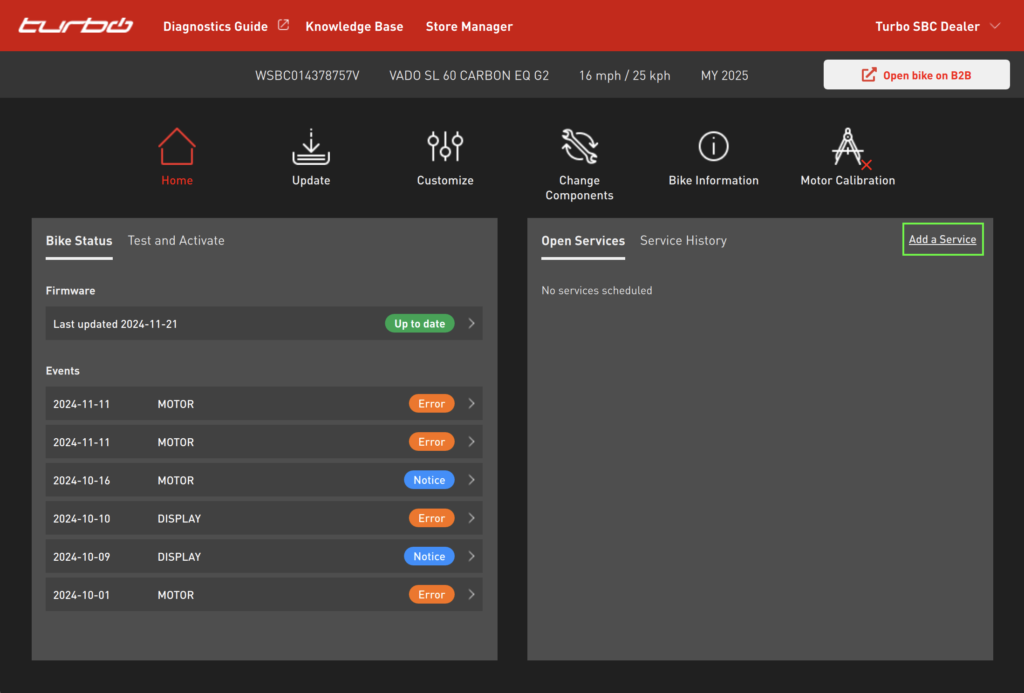Image resolution: width=1024 pixels, height=693 pixels.
Task: Open the 2024-10-09 DISPLAY notice event
Action: 264,556
